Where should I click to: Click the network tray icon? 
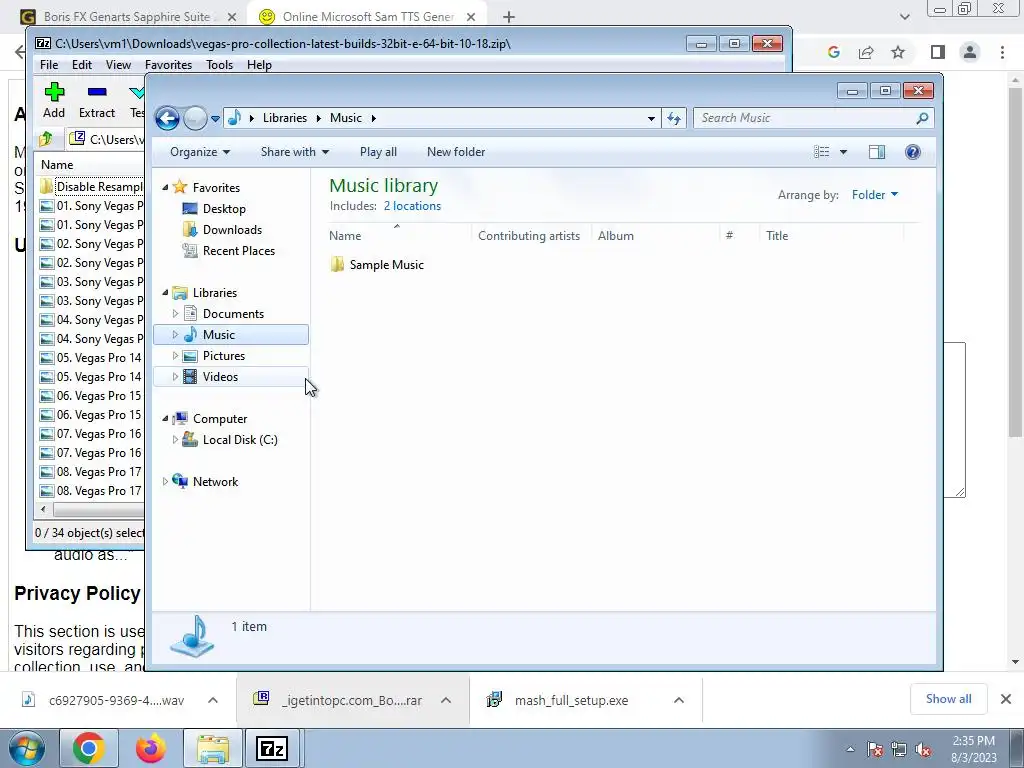click(x=899, y=750)
